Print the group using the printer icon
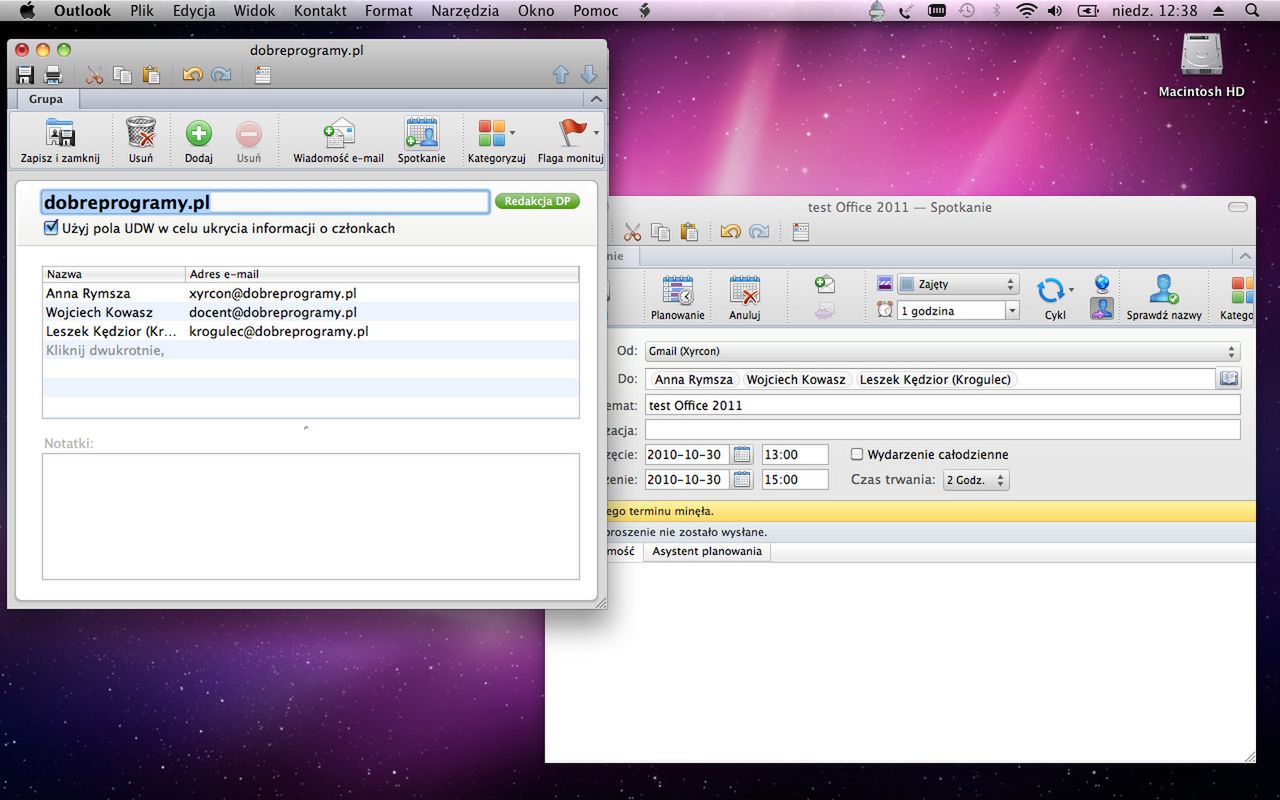This screenshot has width=1280, height=800. (x=53, y=75)
